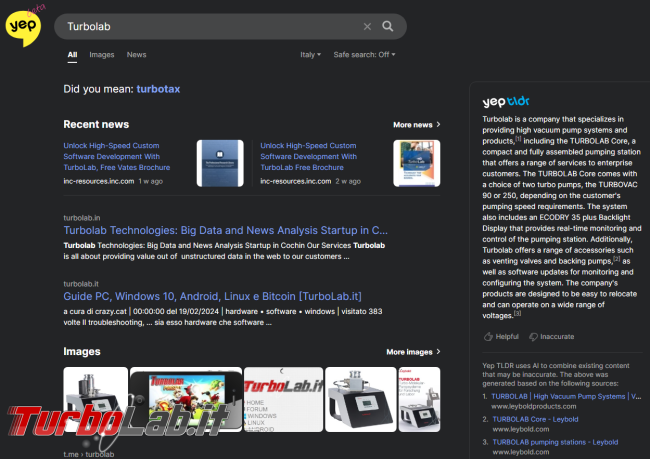
Task: Open the More news link
Action: point(417,125)
